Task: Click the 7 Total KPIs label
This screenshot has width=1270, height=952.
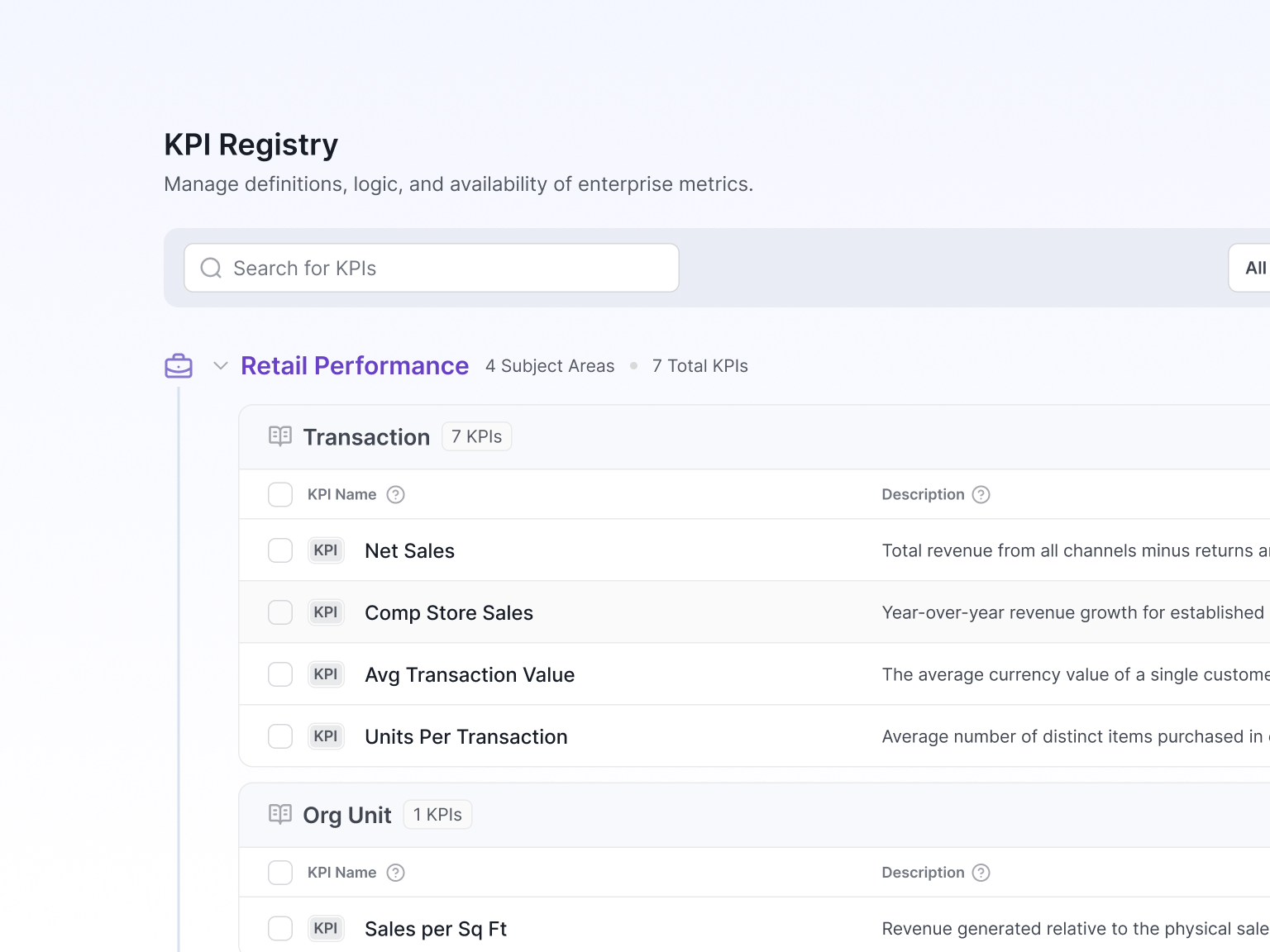Action: pyautogui.click(x=700, y=366)
